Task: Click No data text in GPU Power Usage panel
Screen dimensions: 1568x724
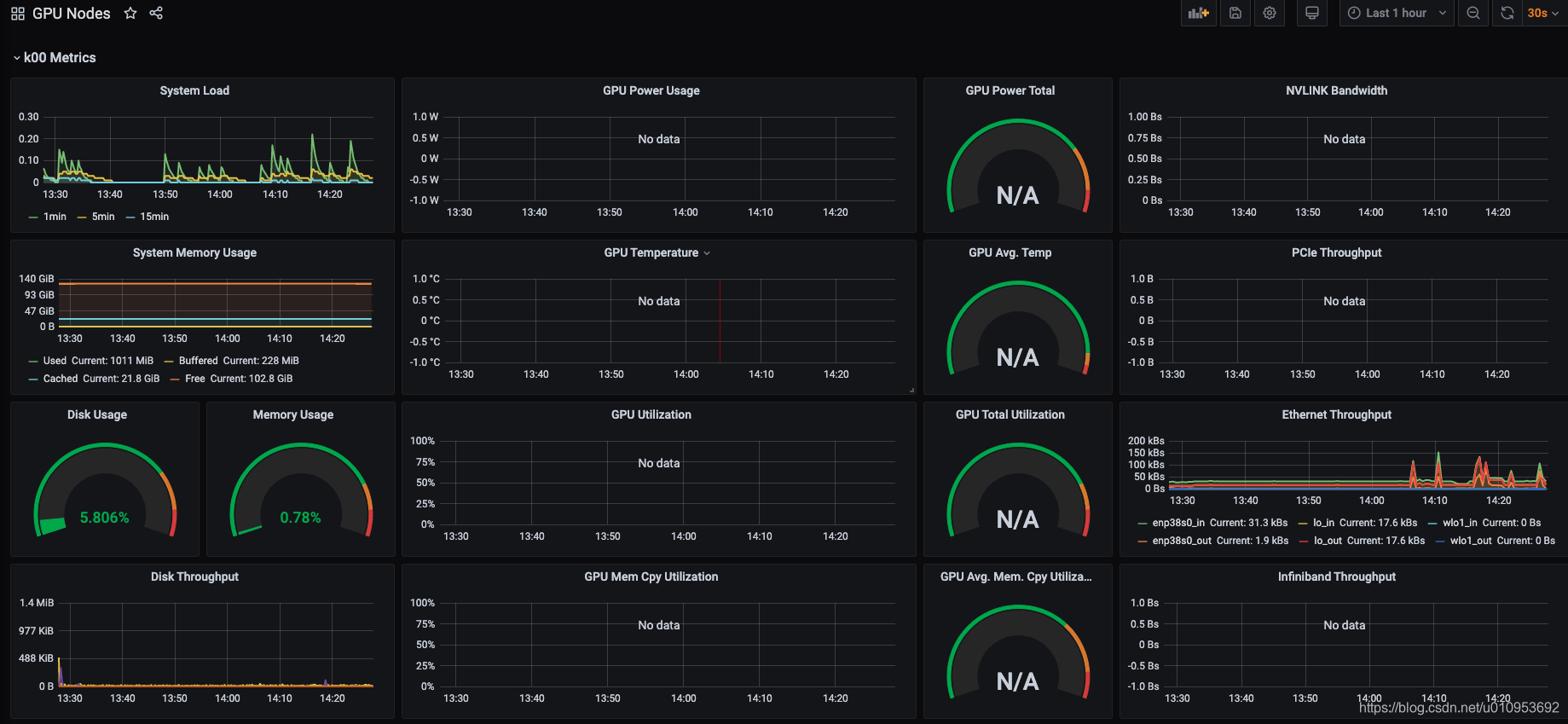Action: [x=659, y=139]
